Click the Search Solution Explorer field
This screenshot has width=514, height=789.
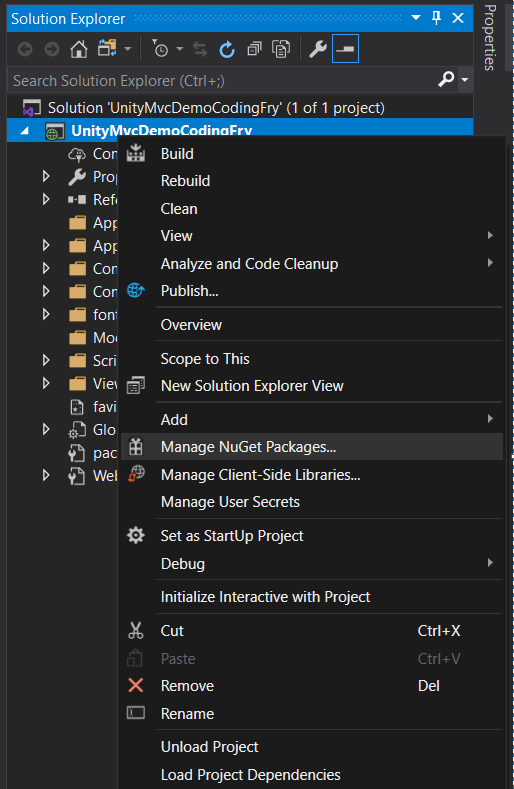click(x=222, y=81)
